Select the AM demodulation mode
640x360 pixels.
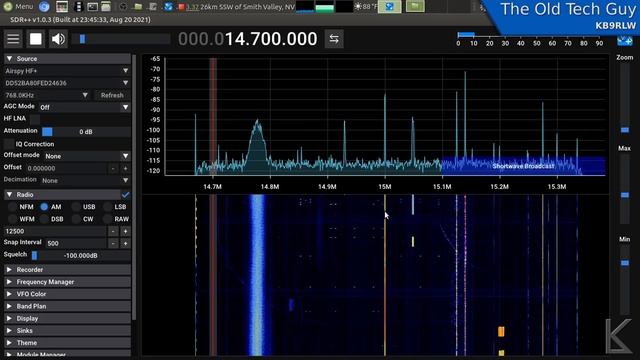pyautogui.click(x=51, y=207)
